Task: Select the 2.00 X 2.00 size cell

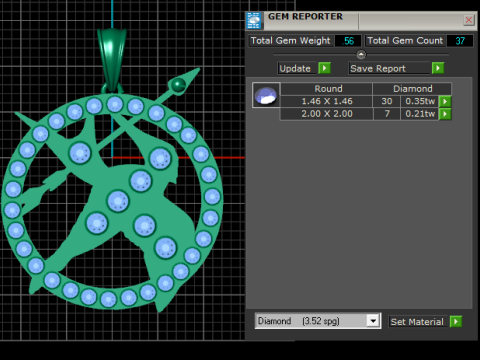Action: click(327, 114)
